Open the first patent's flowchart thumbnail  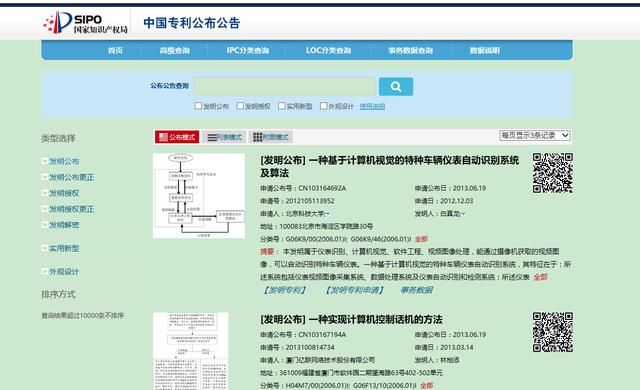[x=199, y=196]
